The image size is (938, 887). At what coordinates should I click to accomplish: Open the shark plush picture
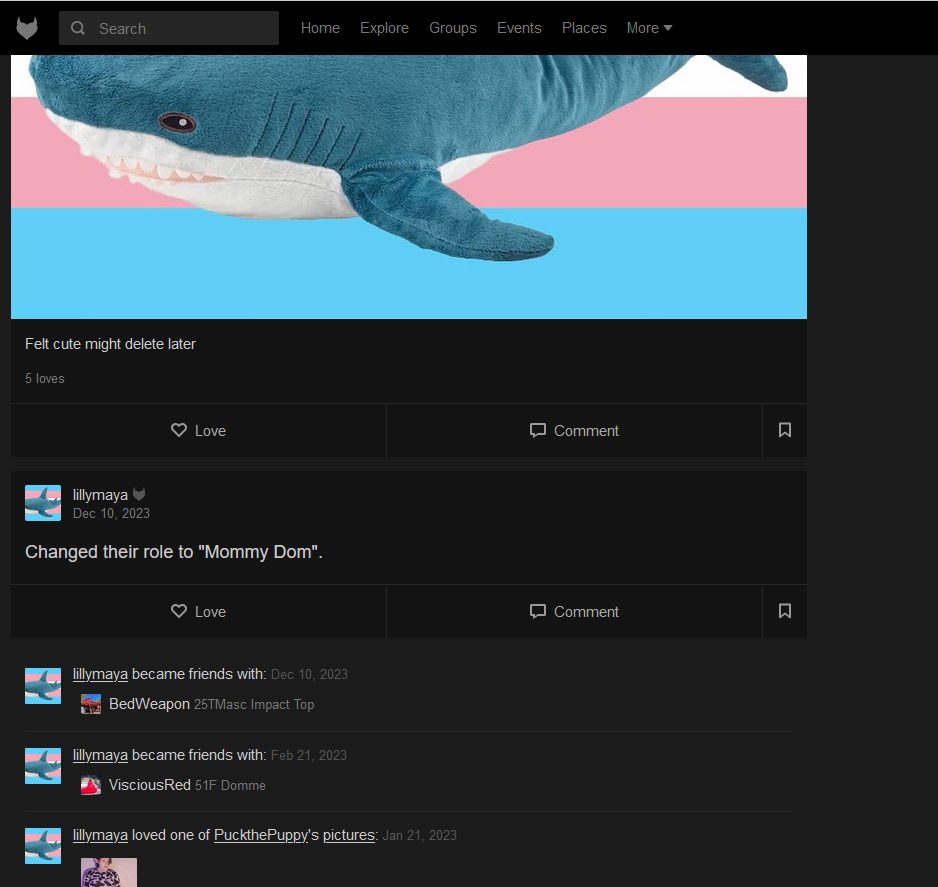click(x=409, y=187)
